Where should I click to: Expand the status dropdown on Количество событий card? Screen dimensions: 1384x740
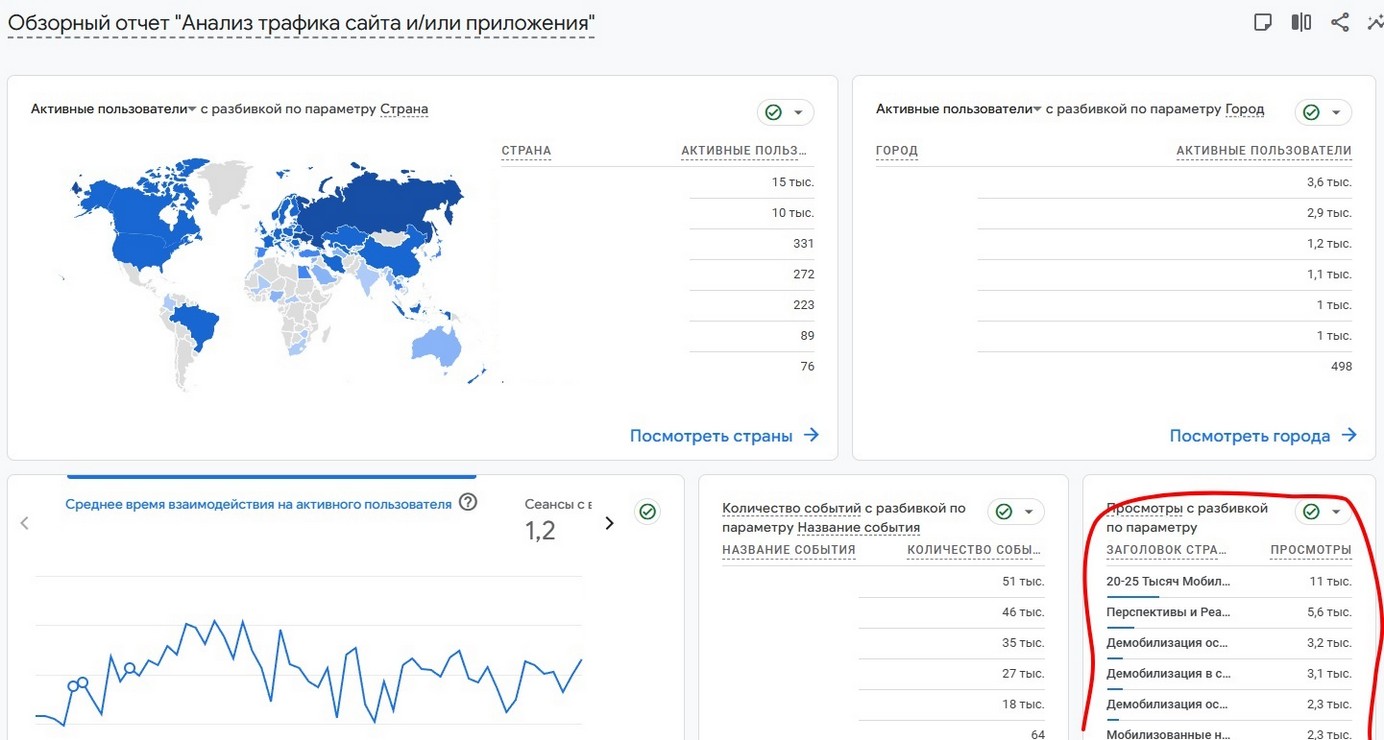point(1015,512)
